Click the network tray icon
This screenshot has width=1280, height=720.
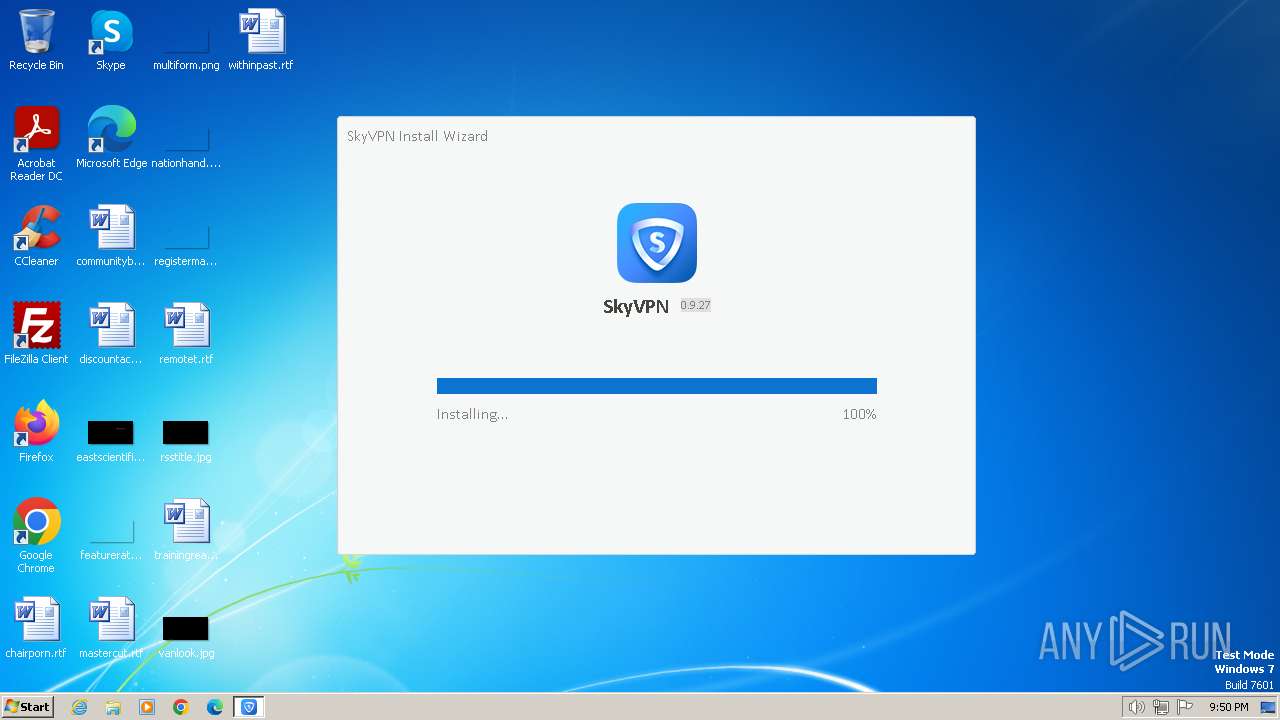[x=1161, y=707]
